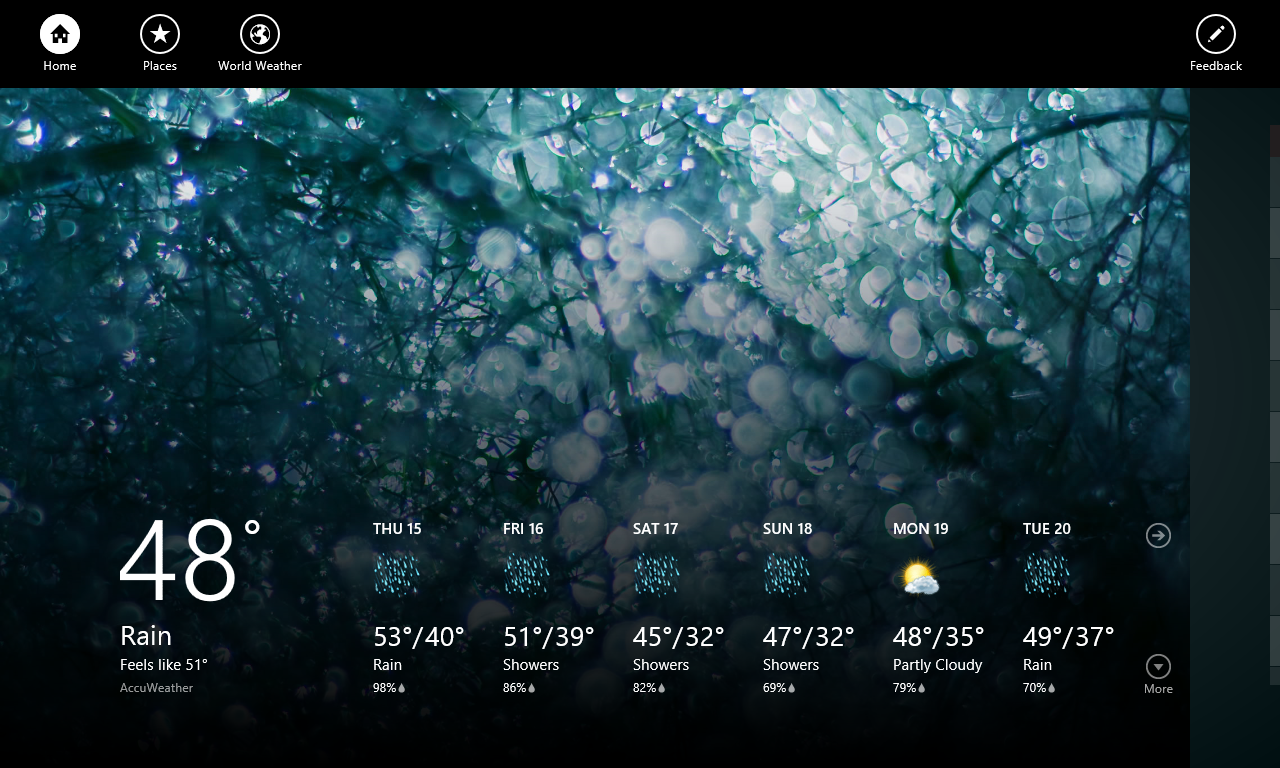Click the Home label in the app bar
Viewport: 1280px width, 768px height.
click(60, 66)
